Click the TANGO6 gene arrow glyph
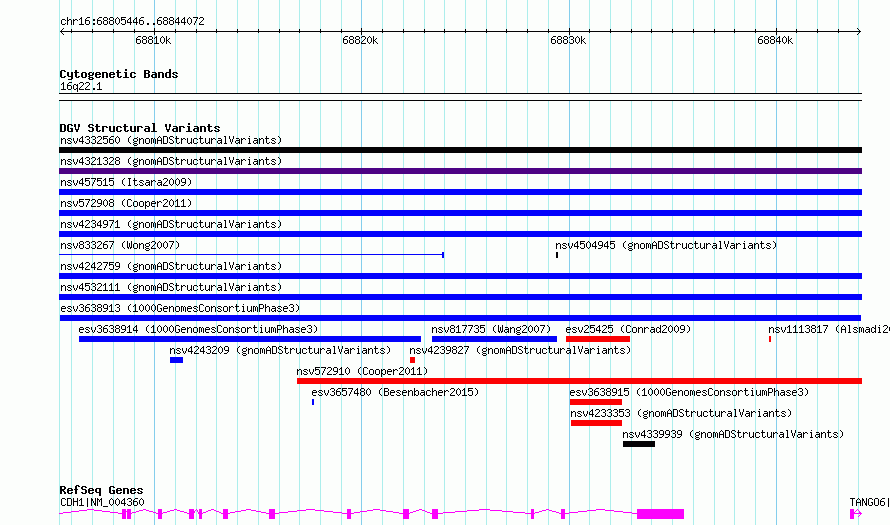 pyautogui.click(x=856, y=514)
